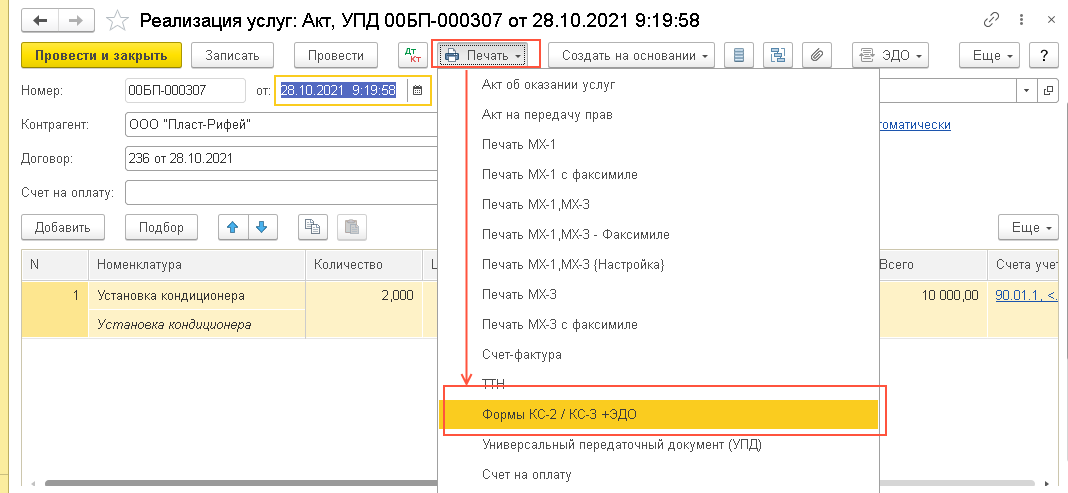Copy the document link icon
This screenshot has width=1068, height=493.
[992, 20]
